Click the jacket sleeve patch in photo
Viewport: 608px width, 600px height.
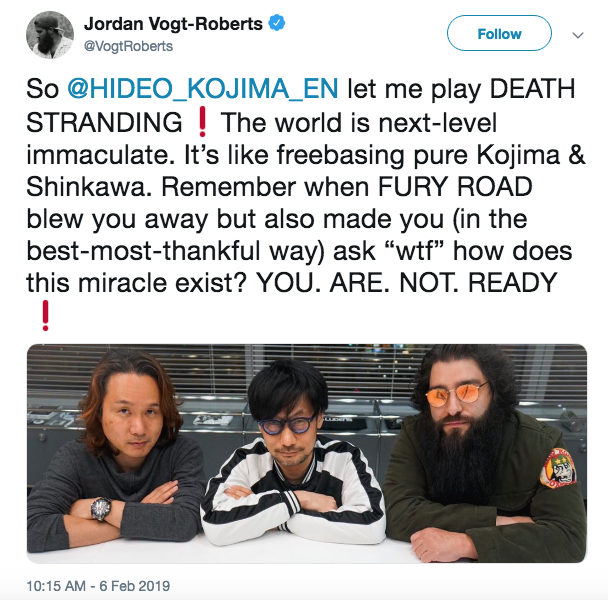tap(558, 468)
